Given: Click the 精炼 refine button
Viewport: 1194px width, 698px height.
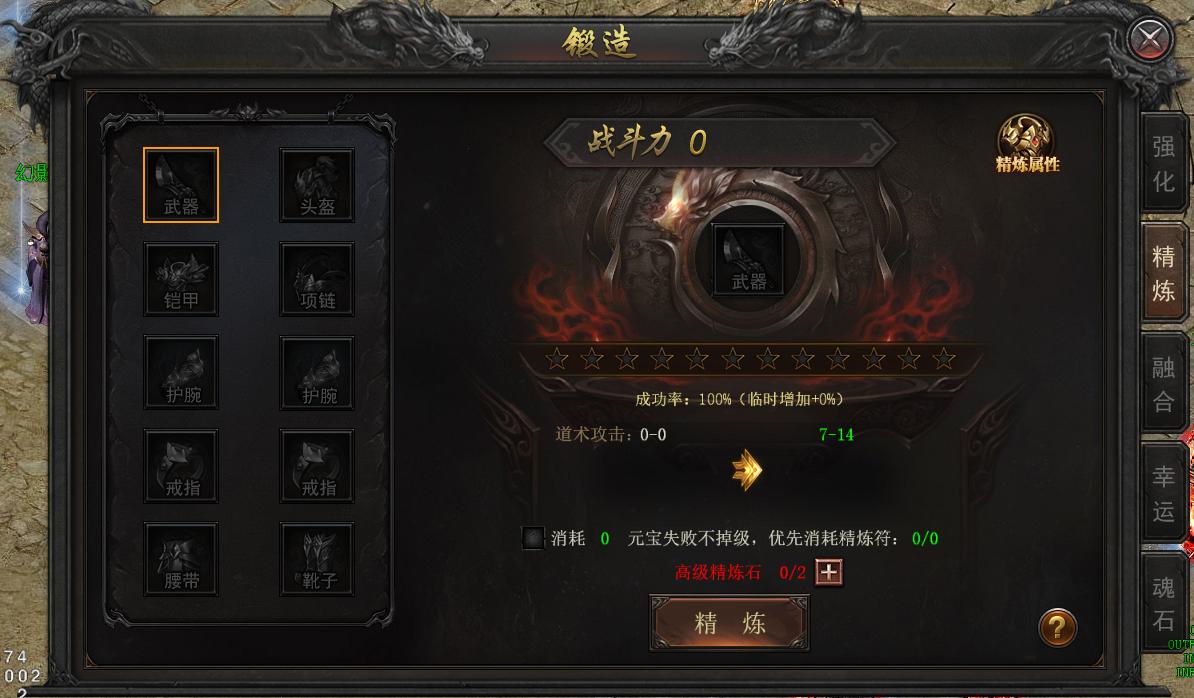Looking at the screenshot, I should coord(729,623).
